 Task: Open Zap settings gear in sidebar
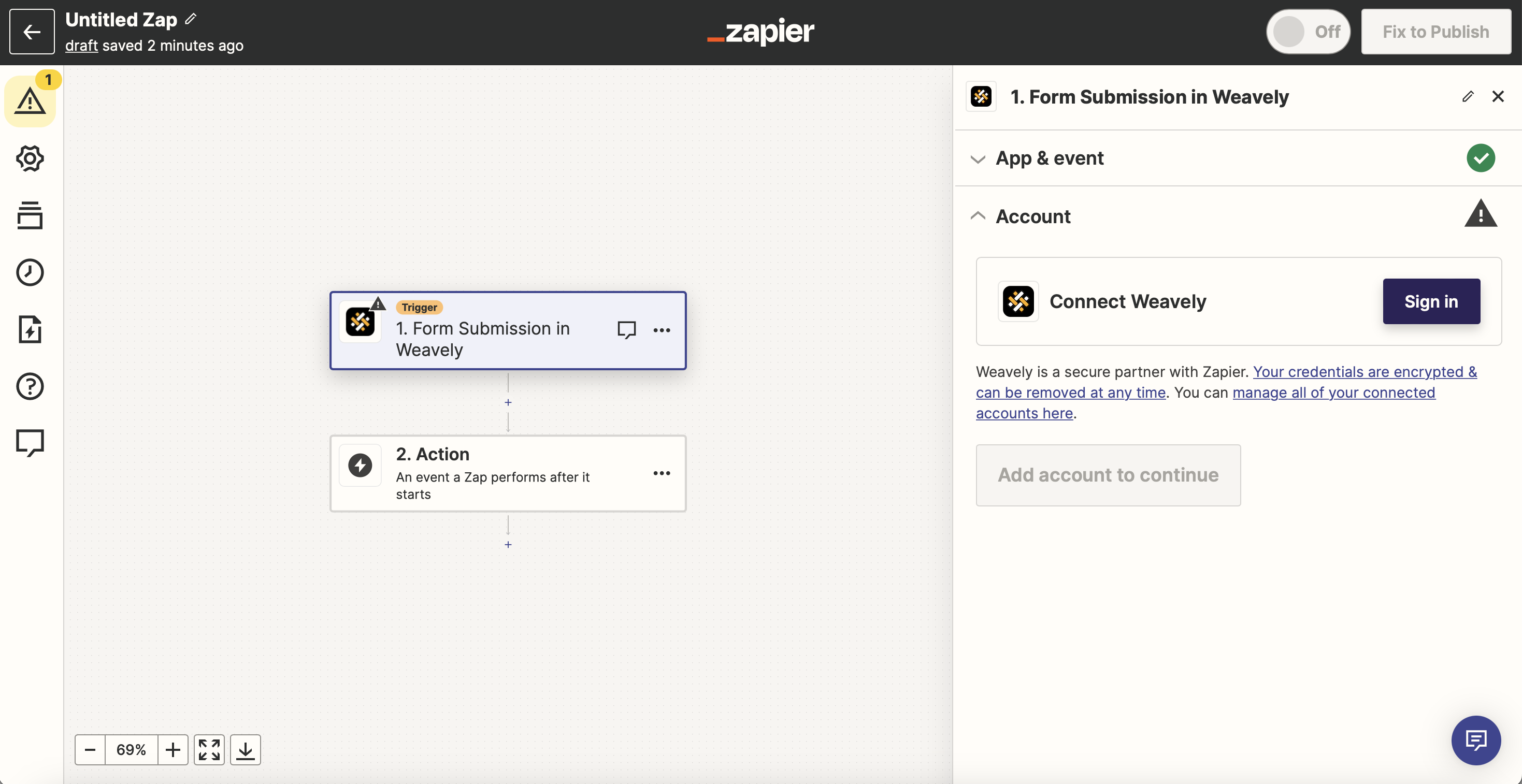[30, 158]
